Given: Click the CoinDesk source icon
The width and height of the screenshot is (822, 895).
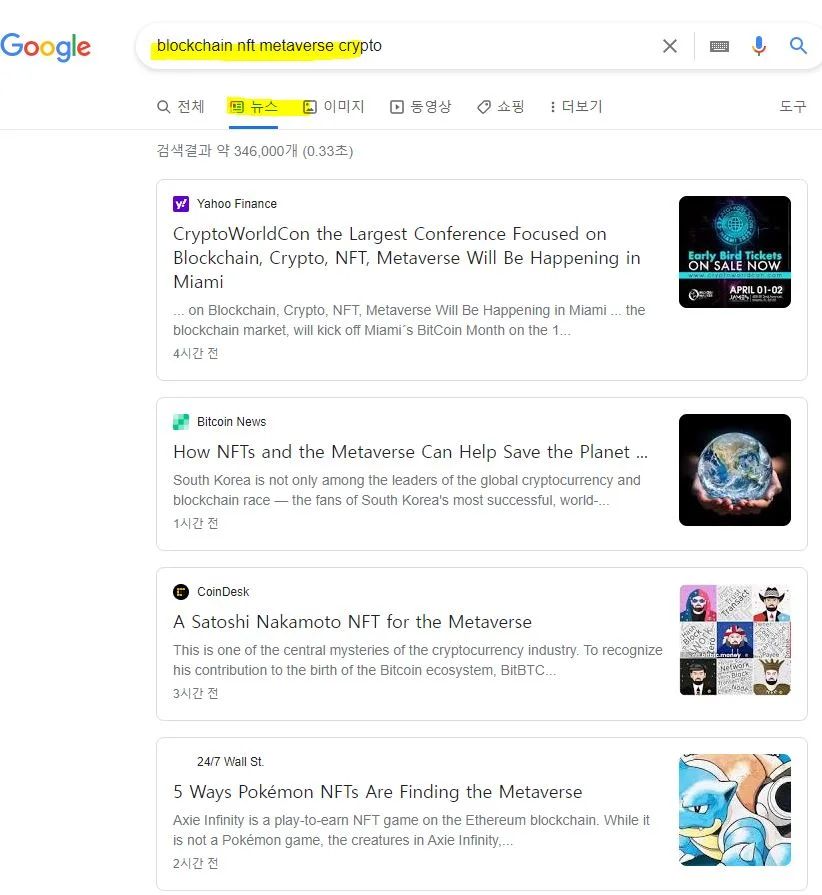Looking at the screenshot, I should pos(181,592).
